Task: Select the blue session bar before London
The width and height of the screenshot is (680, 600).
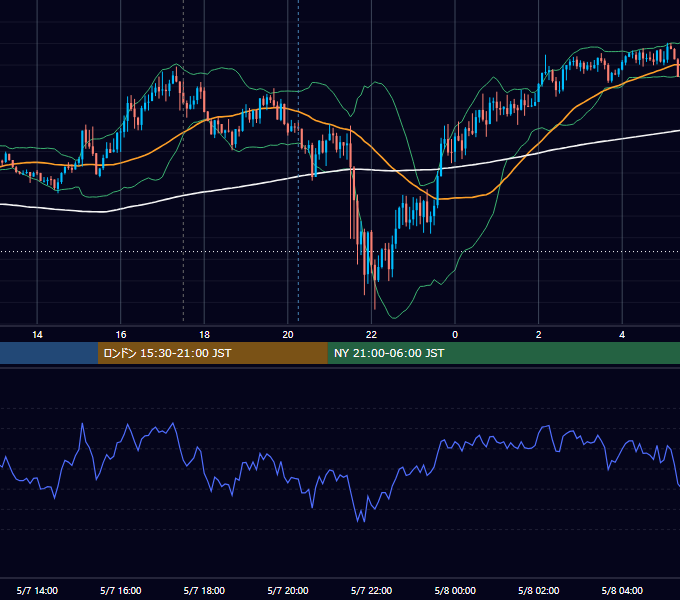Action: (x=49, y=353)
